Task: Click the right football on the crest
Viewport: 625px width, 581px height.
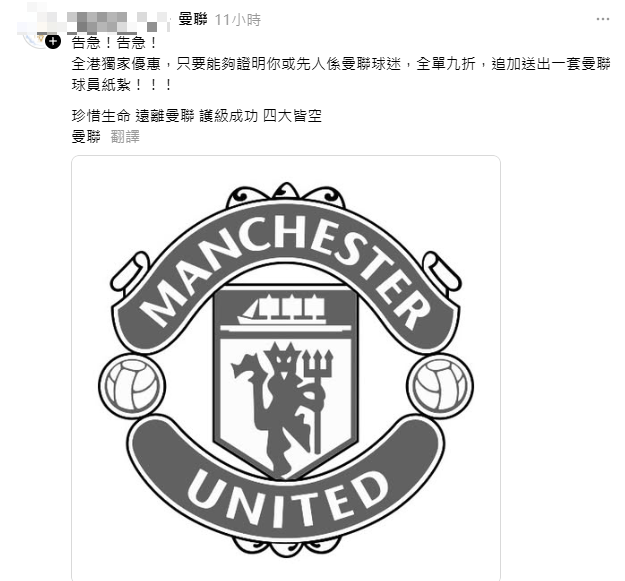Action: click(x=440, y=386)
